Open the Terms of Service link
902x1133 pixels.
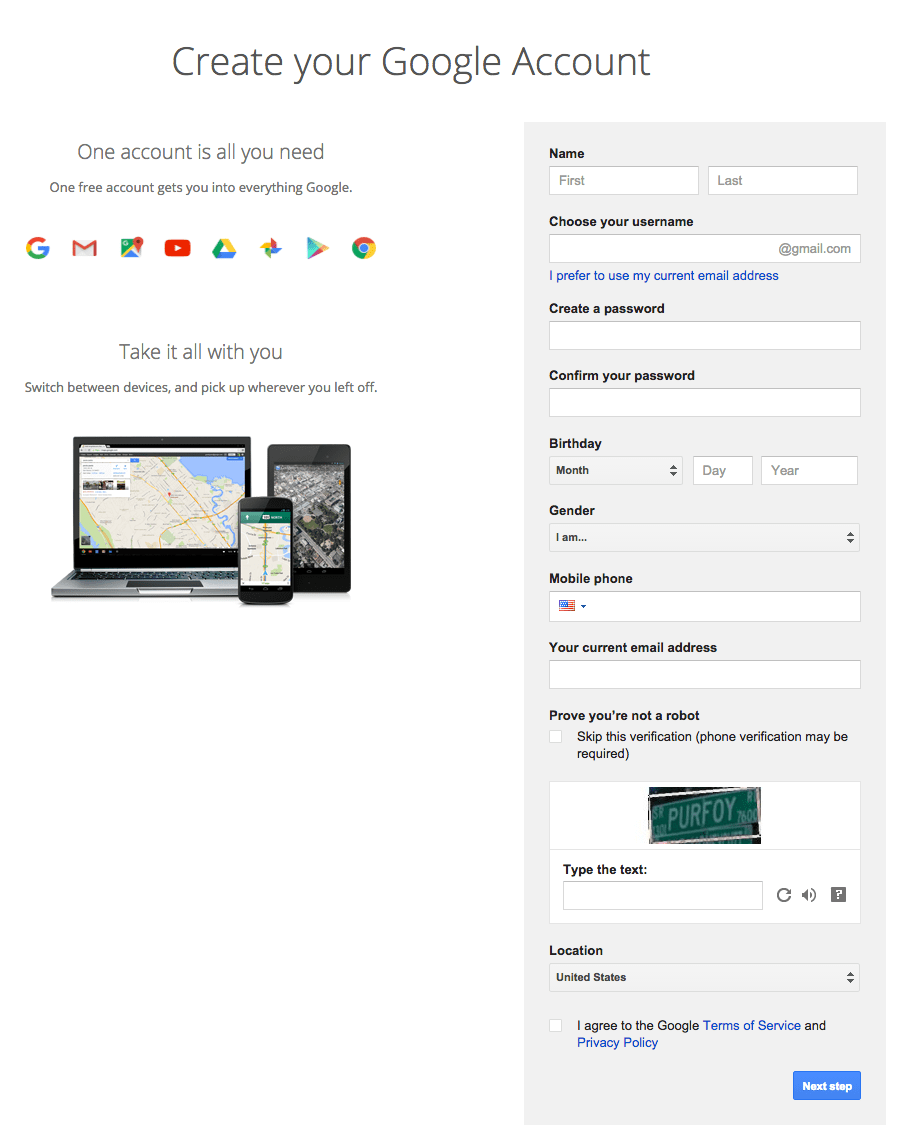(x=752, y=1025)
